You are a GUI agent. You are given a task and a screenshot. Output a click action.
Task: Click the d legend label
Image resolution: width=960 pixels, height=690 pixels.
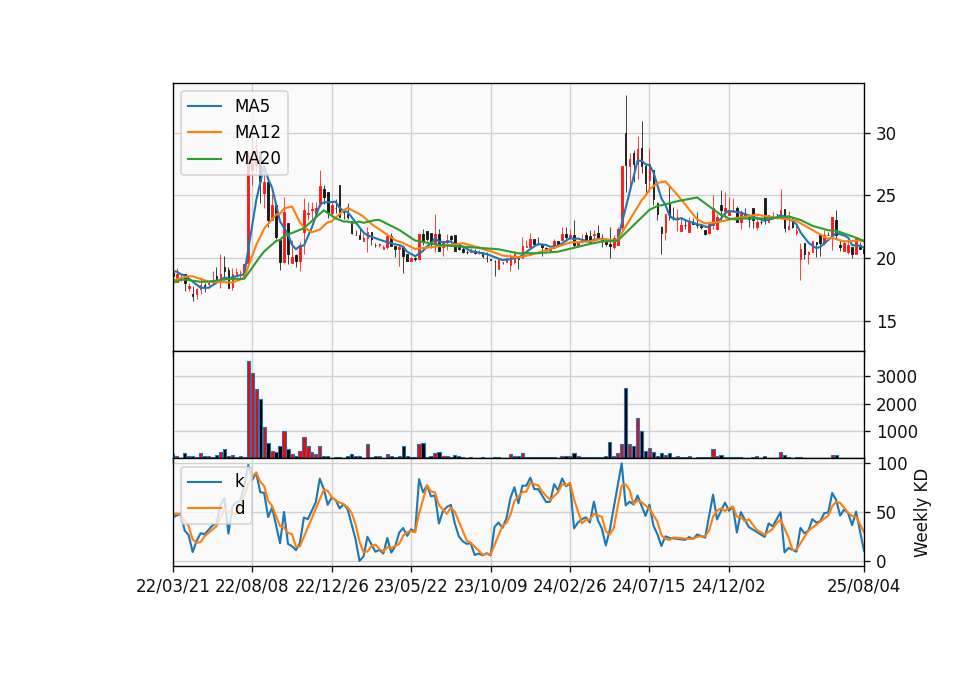(240, 508)
